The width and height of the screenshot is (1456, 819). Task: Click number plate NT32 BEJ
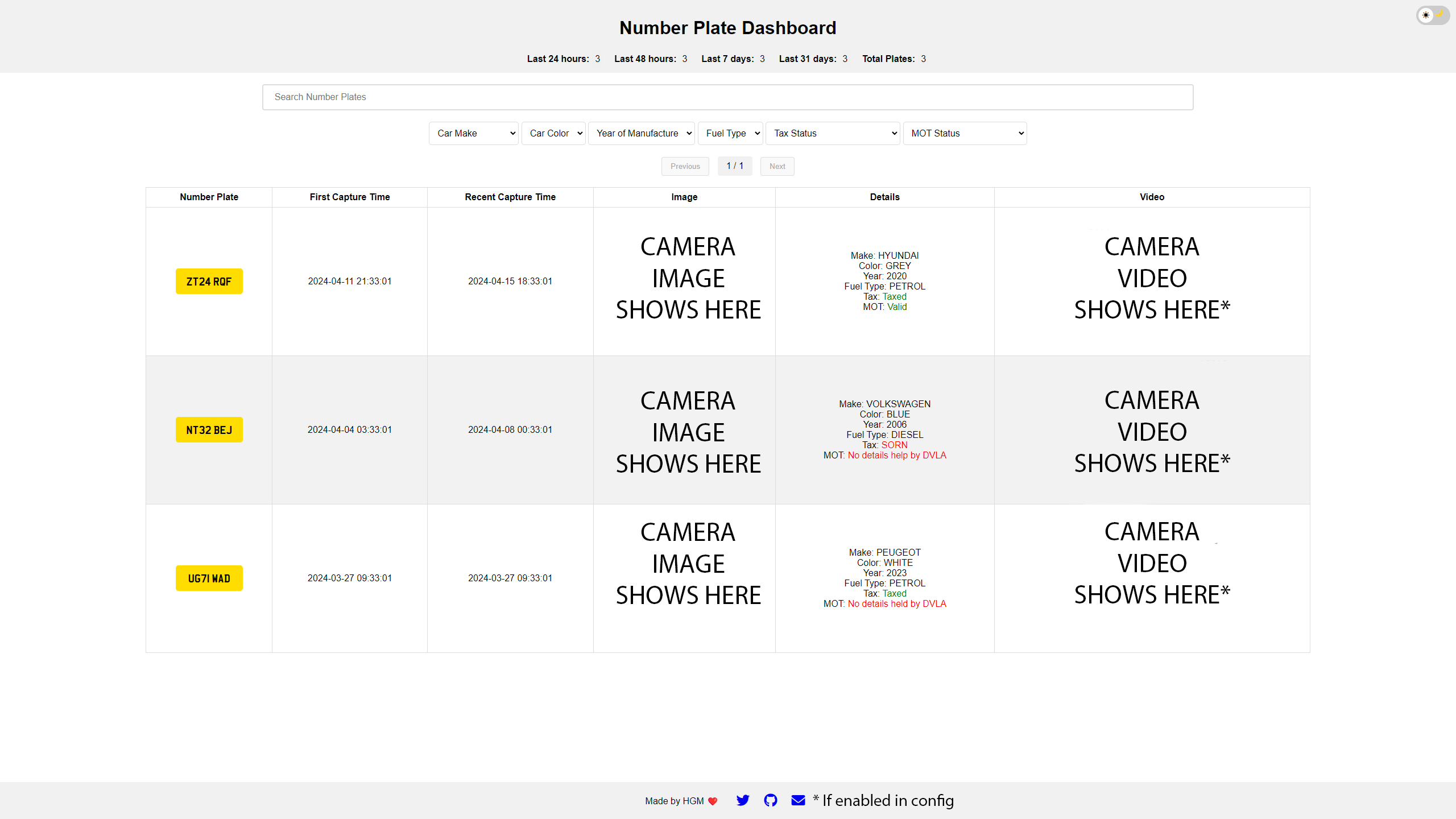[x=209, y=429]
